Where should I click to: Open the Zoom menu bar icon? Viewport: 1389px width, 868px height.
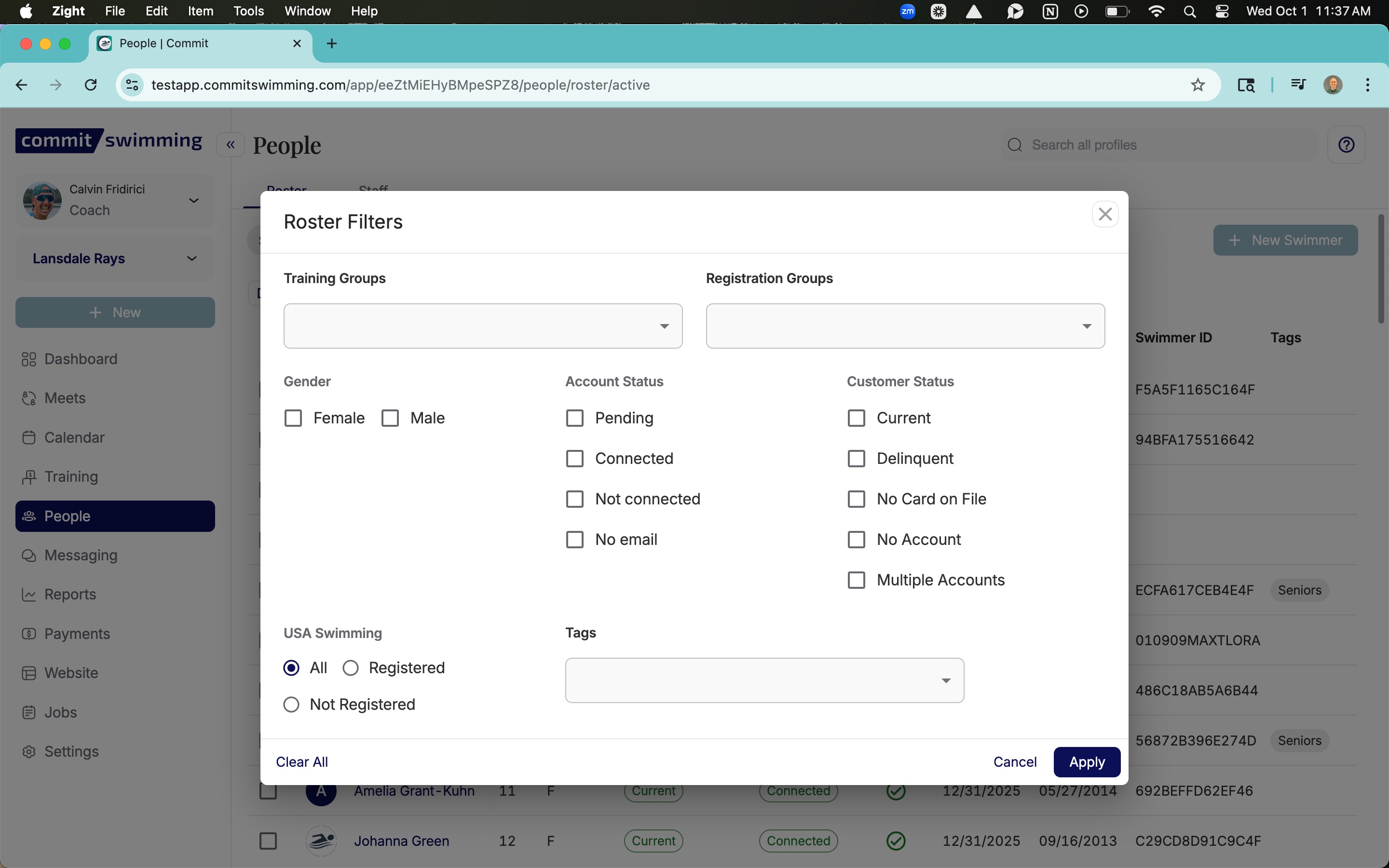[x=907, y=12]
